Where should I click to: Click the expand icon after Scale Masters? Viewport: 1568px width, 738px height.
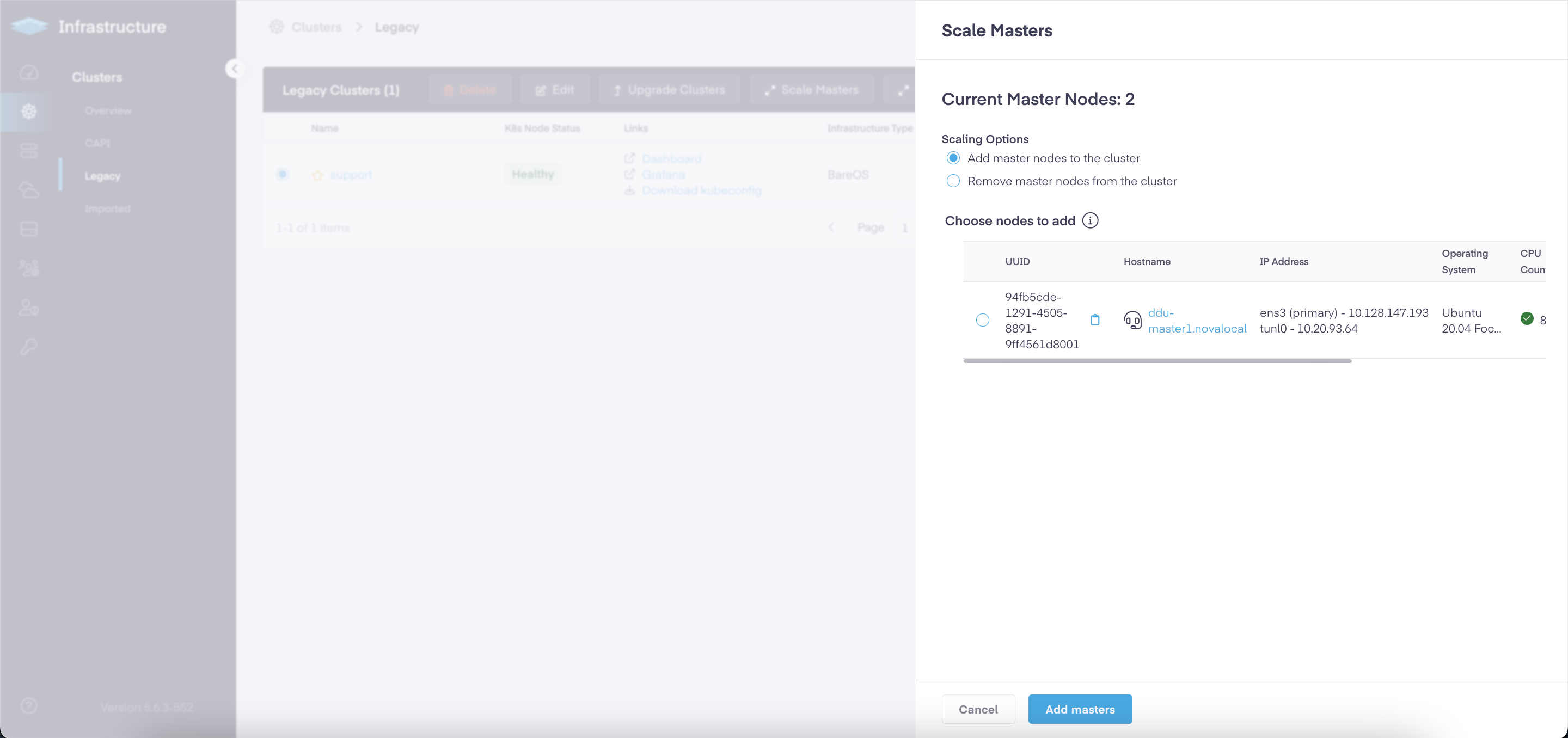tap(903, 90)
